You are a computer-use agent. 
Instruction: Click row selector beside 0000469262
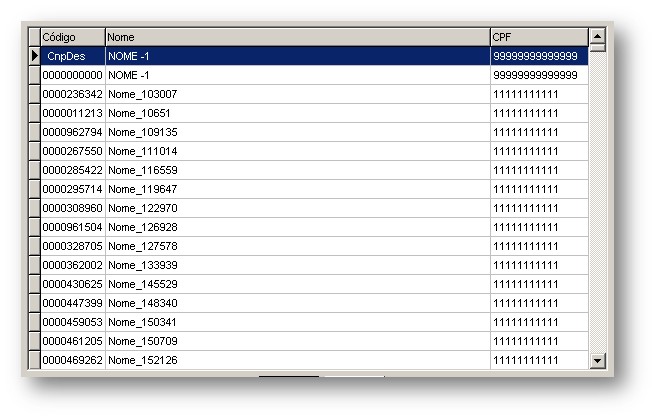pos(35,360)
